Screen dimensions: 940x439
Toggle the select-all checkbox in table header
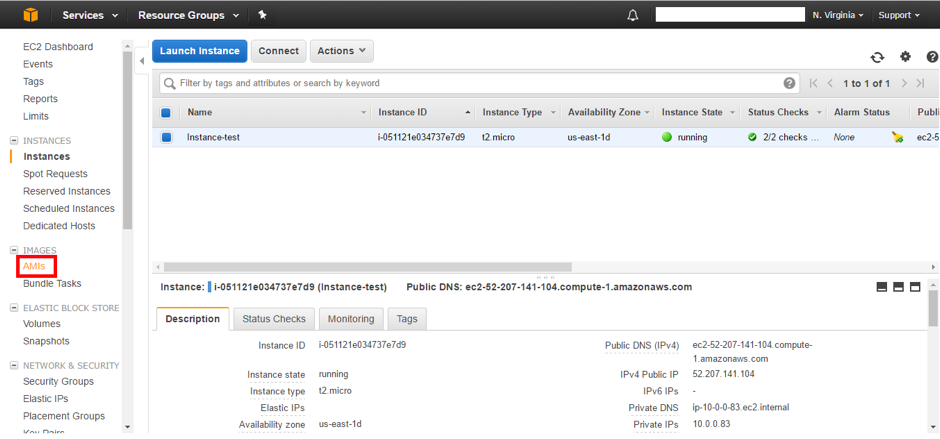click(x=166, y=113)
